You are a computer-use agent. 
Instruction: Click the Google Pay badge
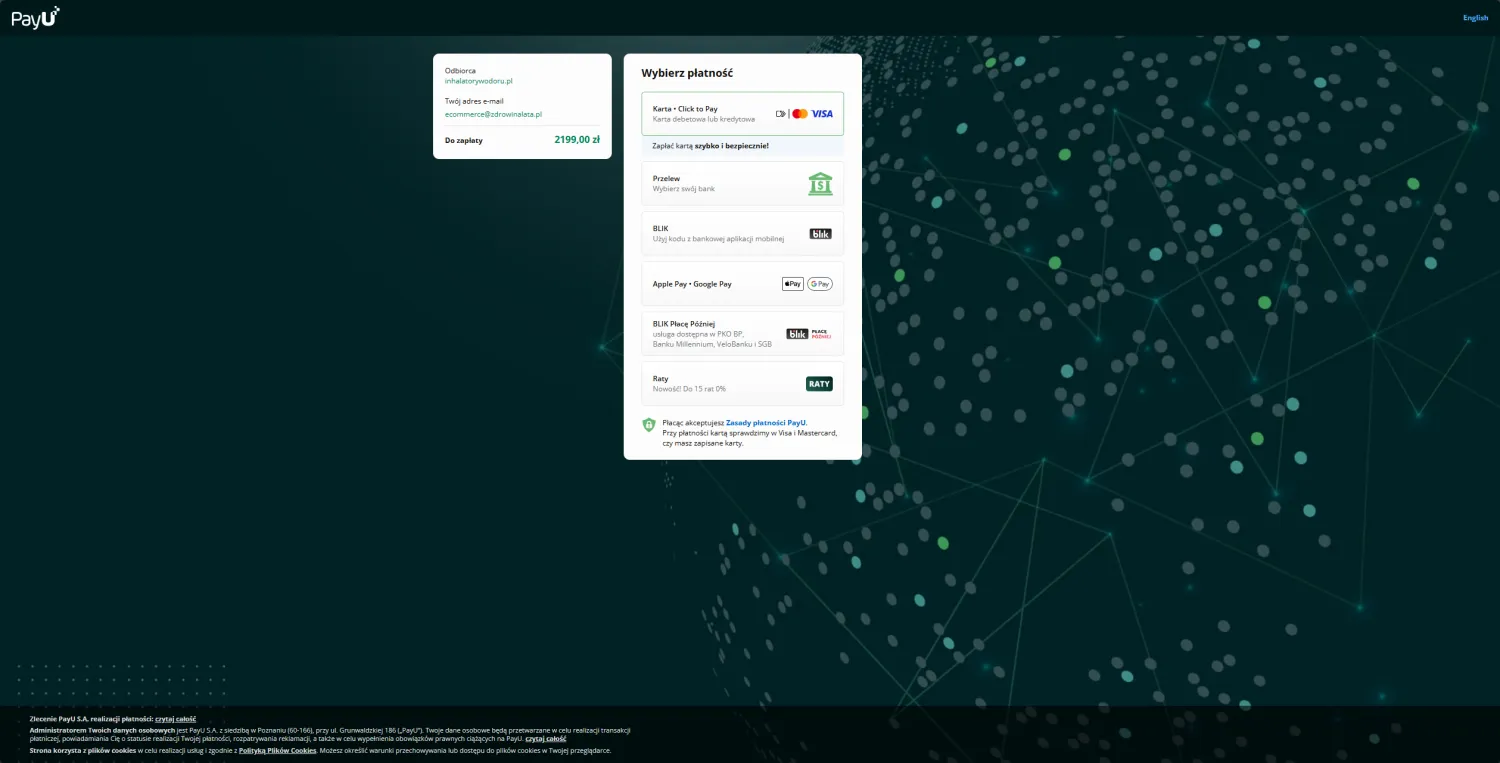point(820,284)
